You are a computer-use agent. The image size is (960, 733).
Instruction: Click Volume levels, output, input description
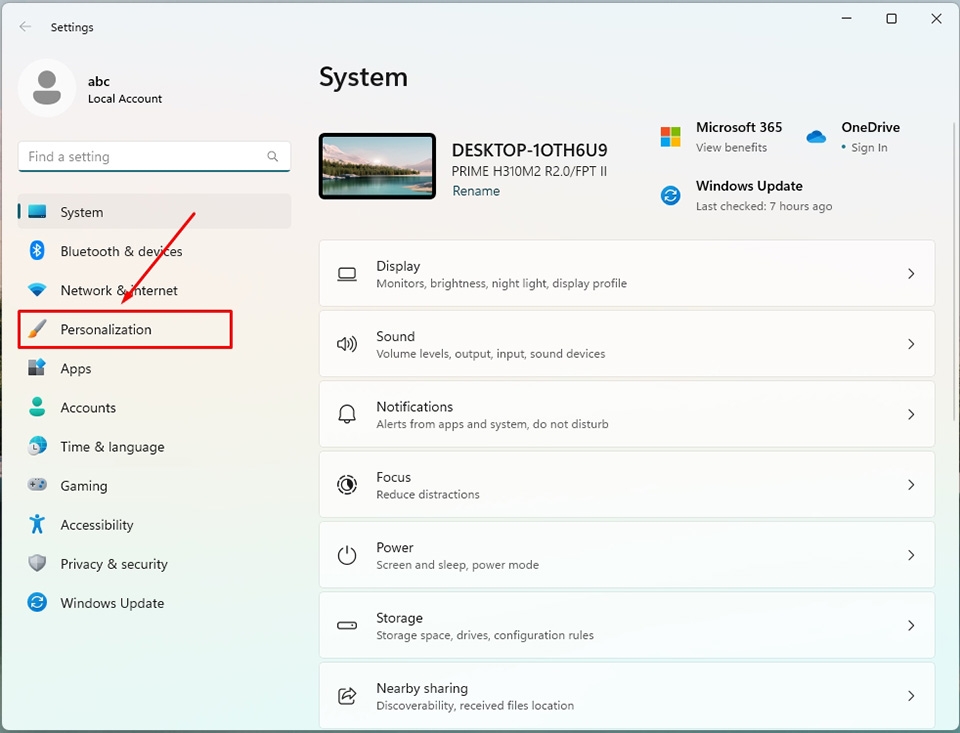click(490, 354)
